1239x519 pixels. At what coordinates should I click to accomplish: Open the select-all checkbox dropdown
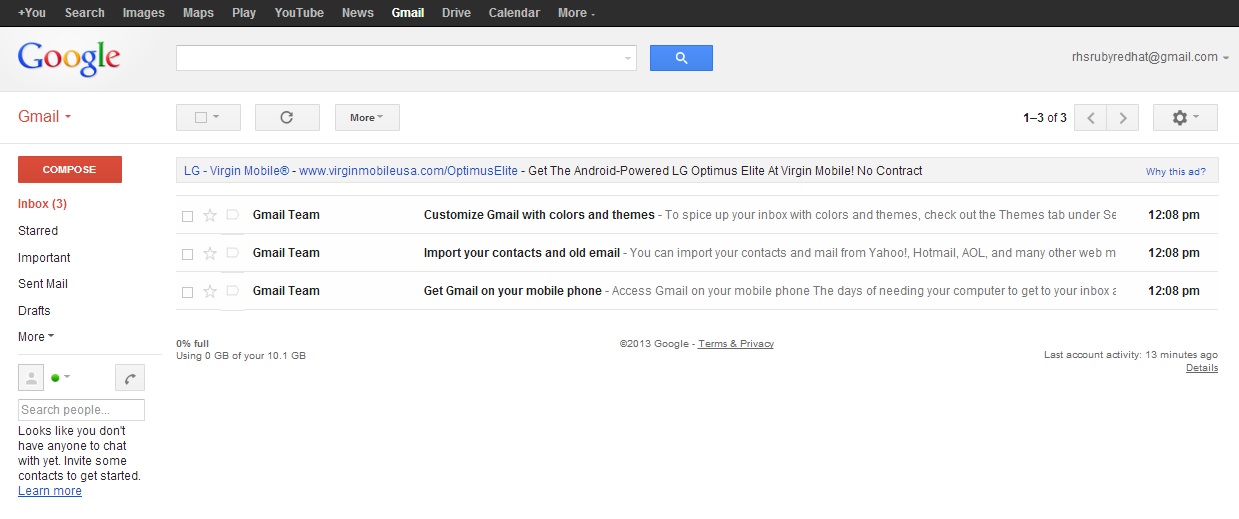pos(208,117)
